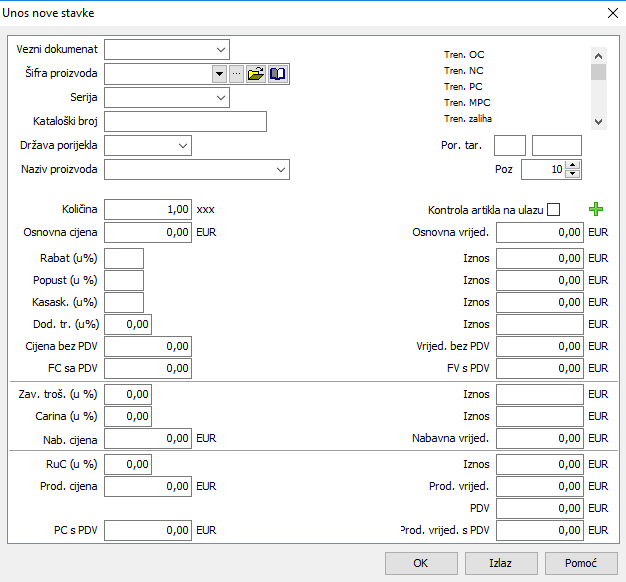This screenshot has height=582, width=626.
Task: Open the Šifra proizvoda dropdown arrow
Action: (219, 74)
